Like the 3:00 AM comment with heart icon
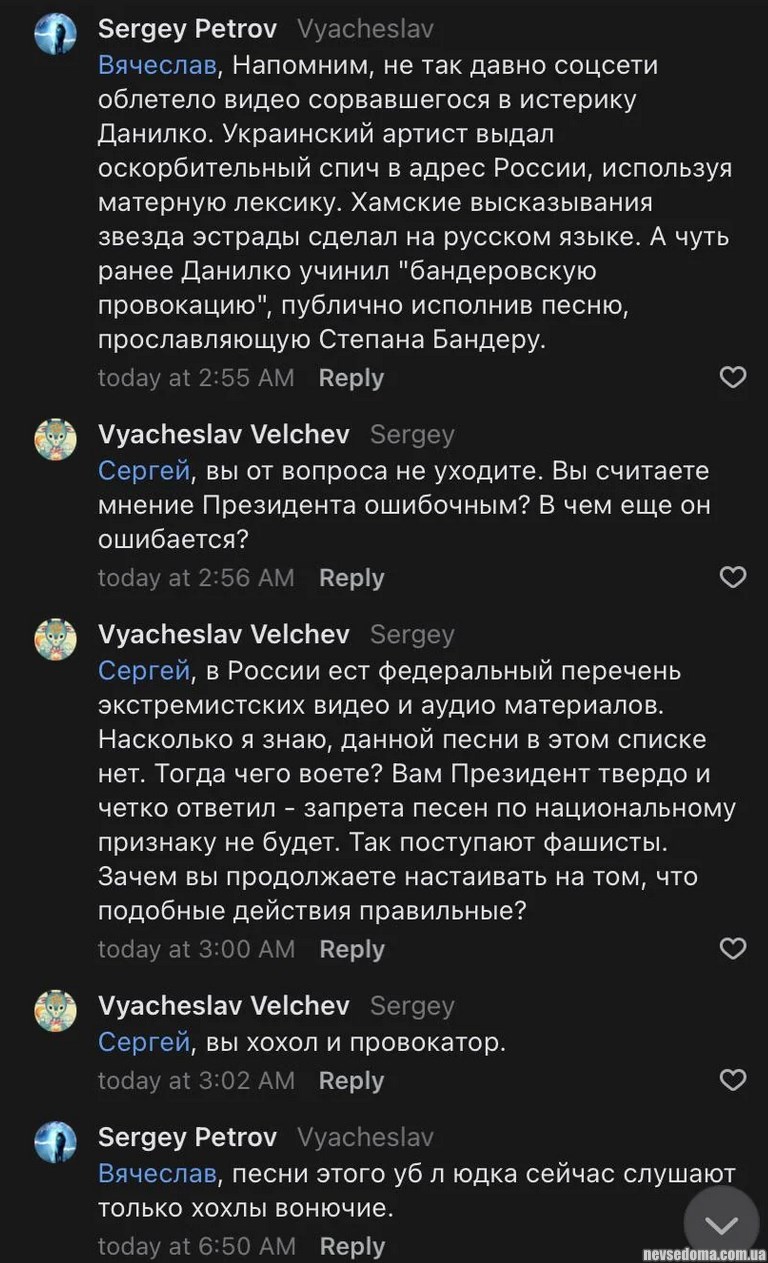Viewport: 768px width, 1263px height. [733, 948]
